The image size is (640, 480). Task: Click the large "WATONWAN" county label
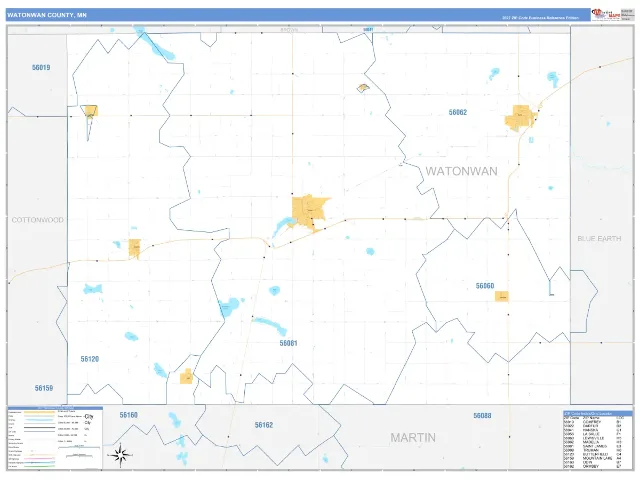[461, 171]
